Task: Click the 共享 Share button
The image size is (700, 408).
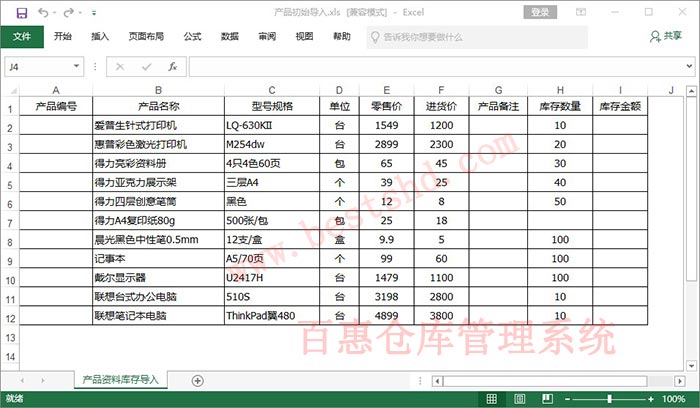Action: coord(666,36)
